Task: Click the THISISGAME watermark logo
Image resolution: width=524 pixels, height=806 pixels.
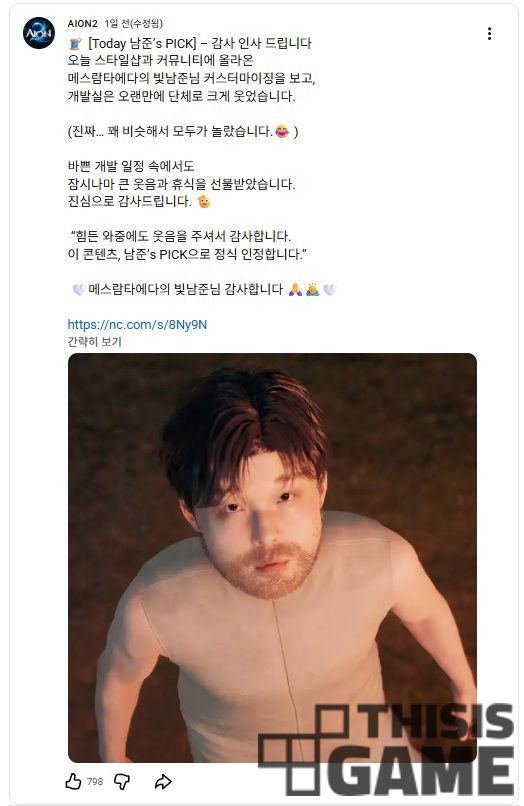Action: (386, 749)
